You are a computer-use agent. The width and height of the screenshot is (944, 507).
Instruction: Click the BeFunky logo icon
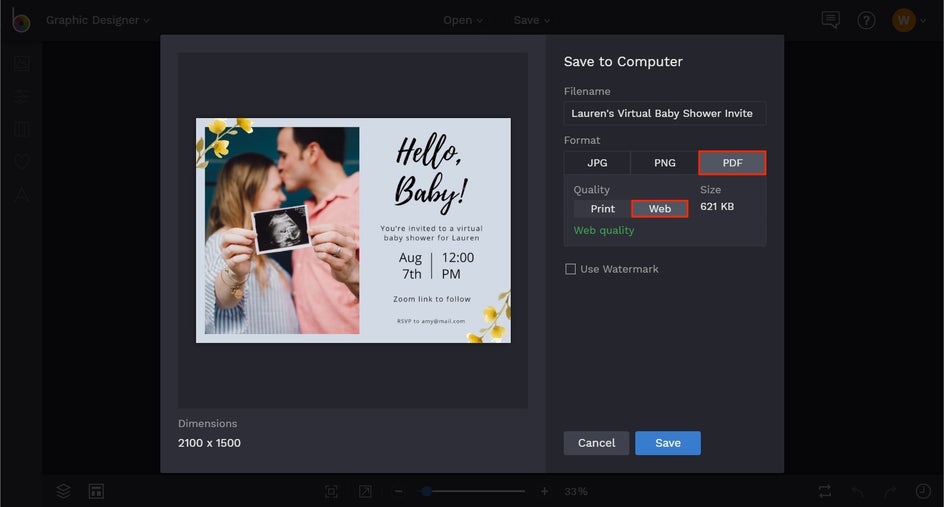(x=20, y=20)
